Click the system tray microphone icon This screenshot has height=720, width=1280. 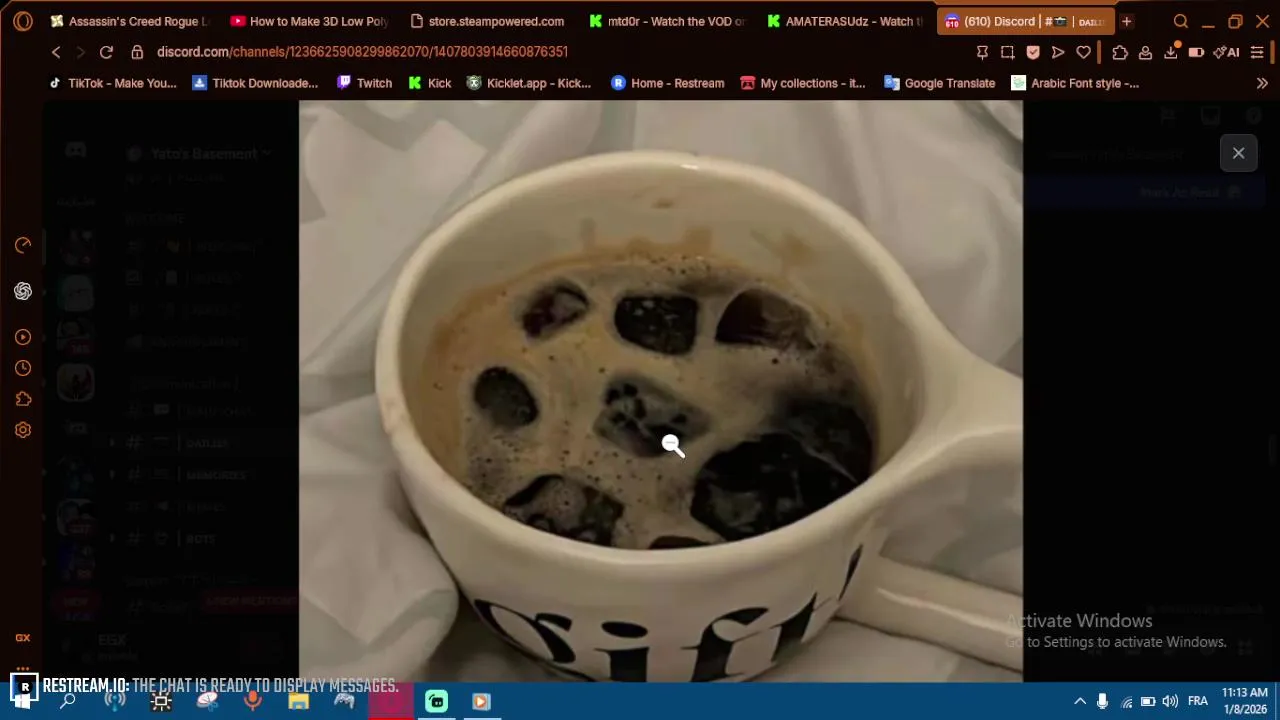point(1102,701)
